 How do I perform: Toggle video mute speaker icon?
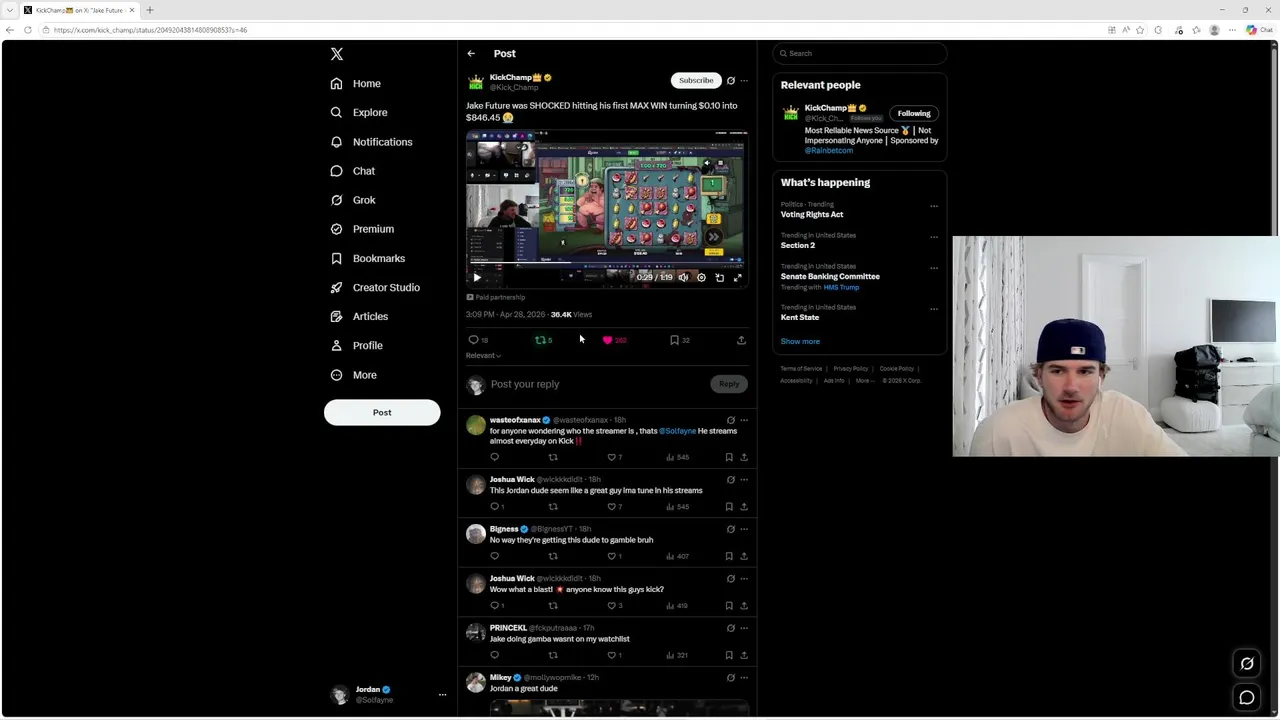click(683, 277)
